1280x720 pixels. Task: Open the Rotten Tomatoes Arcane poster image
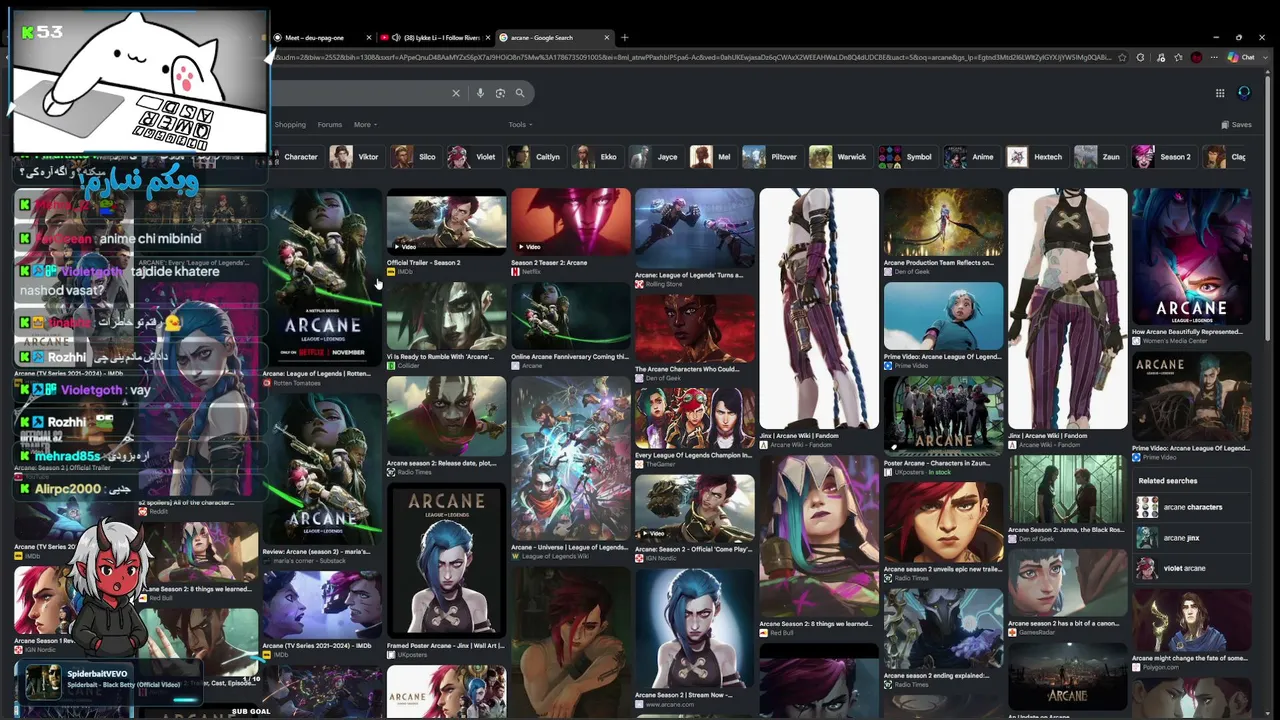322,278
